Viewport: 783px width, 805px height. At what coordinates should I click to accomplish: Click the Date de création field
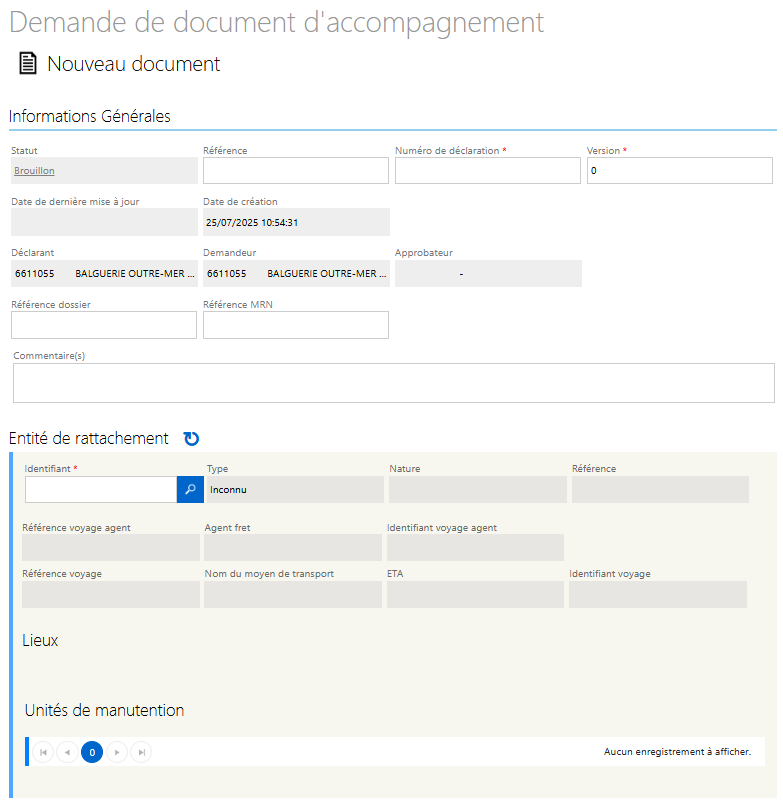(295, 222)
